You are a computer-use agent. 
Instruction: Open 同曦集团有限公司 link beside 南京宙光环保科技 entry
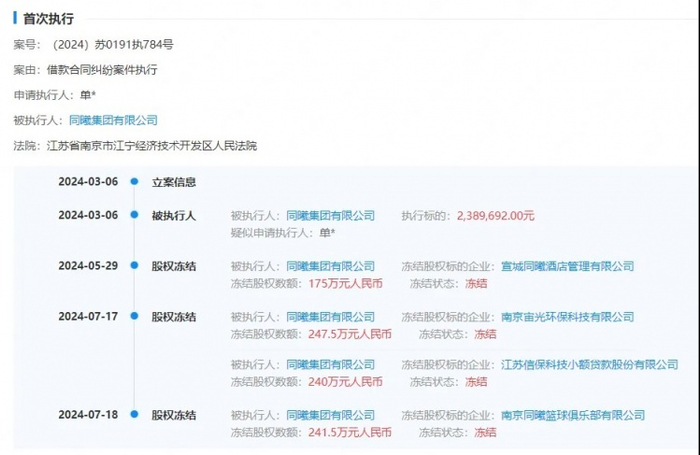(330, 317)
